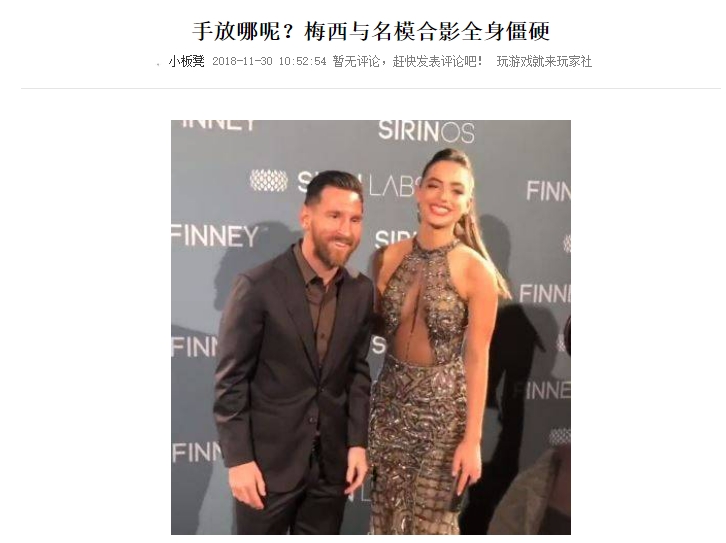Screen dimensions: 726x543
Task: Click the SIRIN OS logo in the photo
Action: click(x=426, y=131)
